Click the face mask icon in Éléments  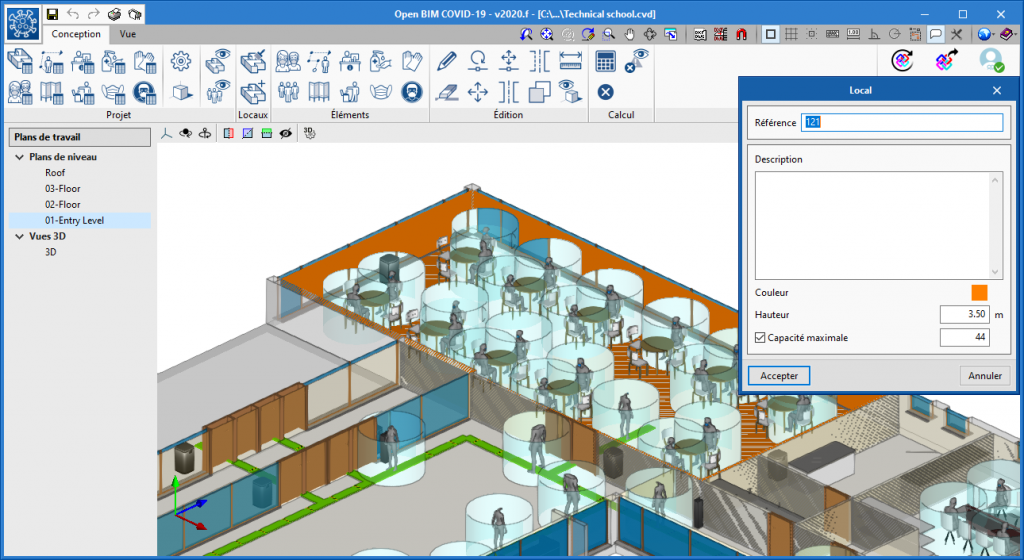(380, 92)
